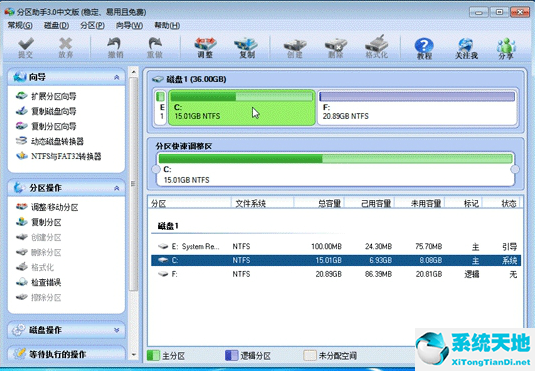Click the 重做 (redo) toolbar icon
Viewport: 535px width, 371px height.
[155, 47]
